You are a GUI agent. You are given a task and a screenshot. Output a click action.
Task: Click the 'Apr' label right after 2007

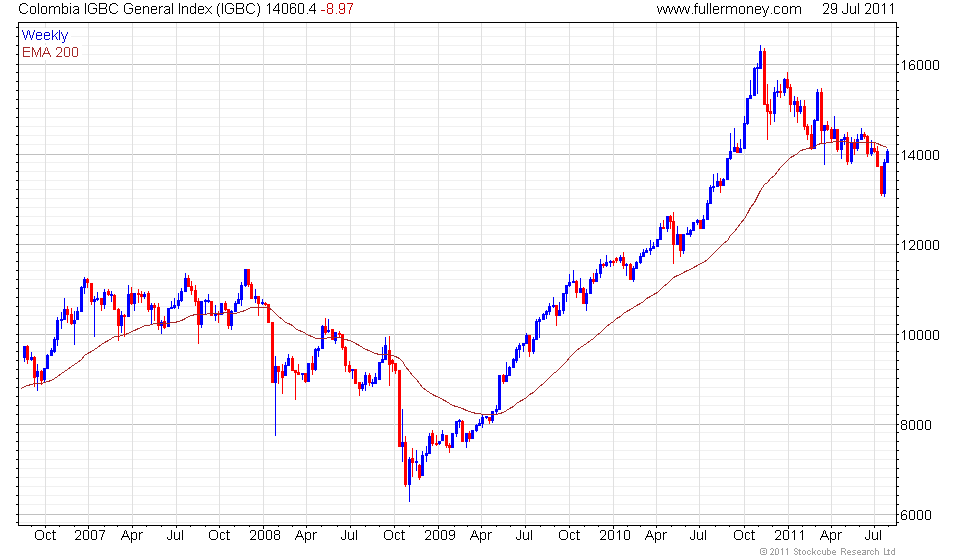(132, 535)
